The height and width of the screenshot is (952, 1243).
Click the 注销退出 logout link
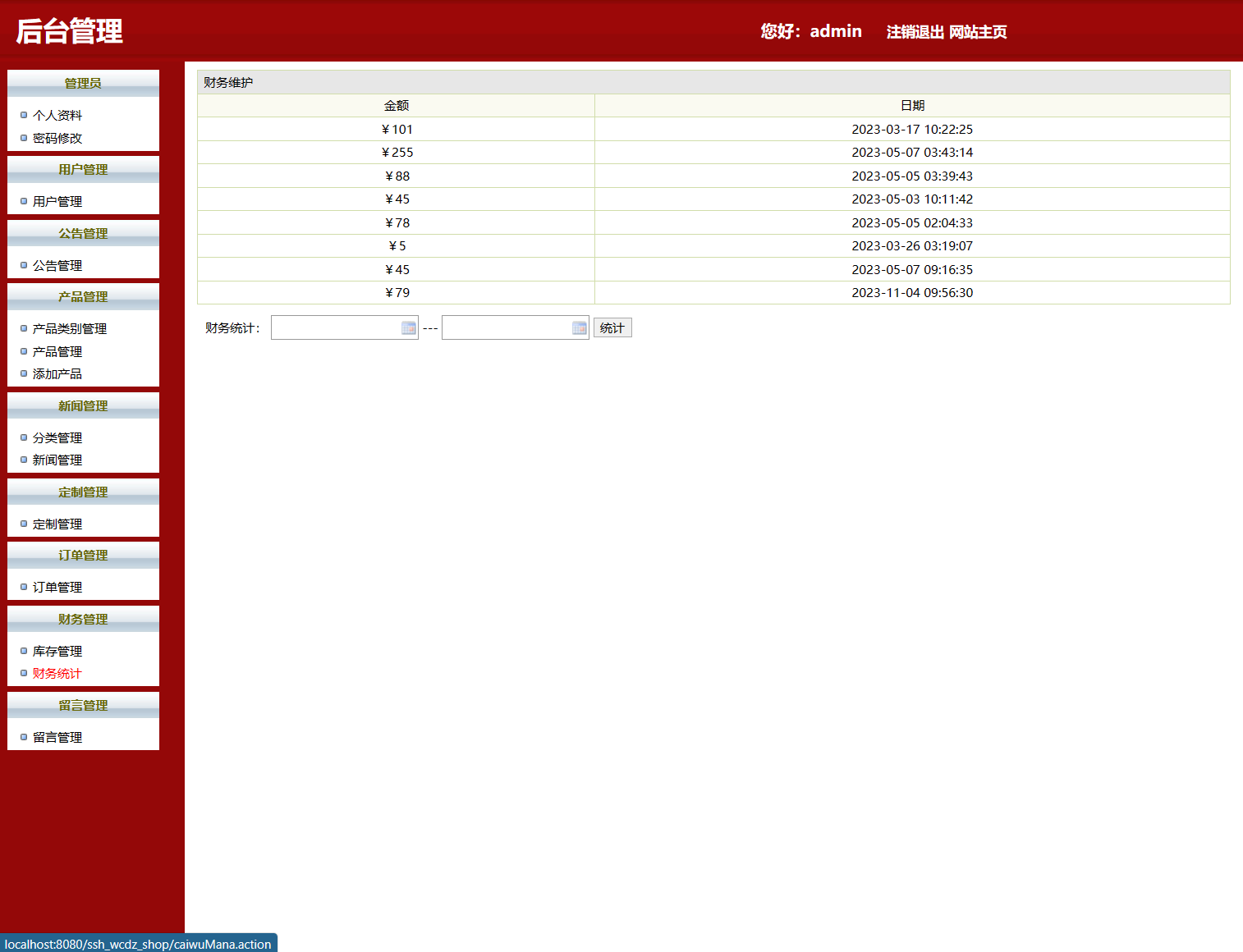[915, 32]
